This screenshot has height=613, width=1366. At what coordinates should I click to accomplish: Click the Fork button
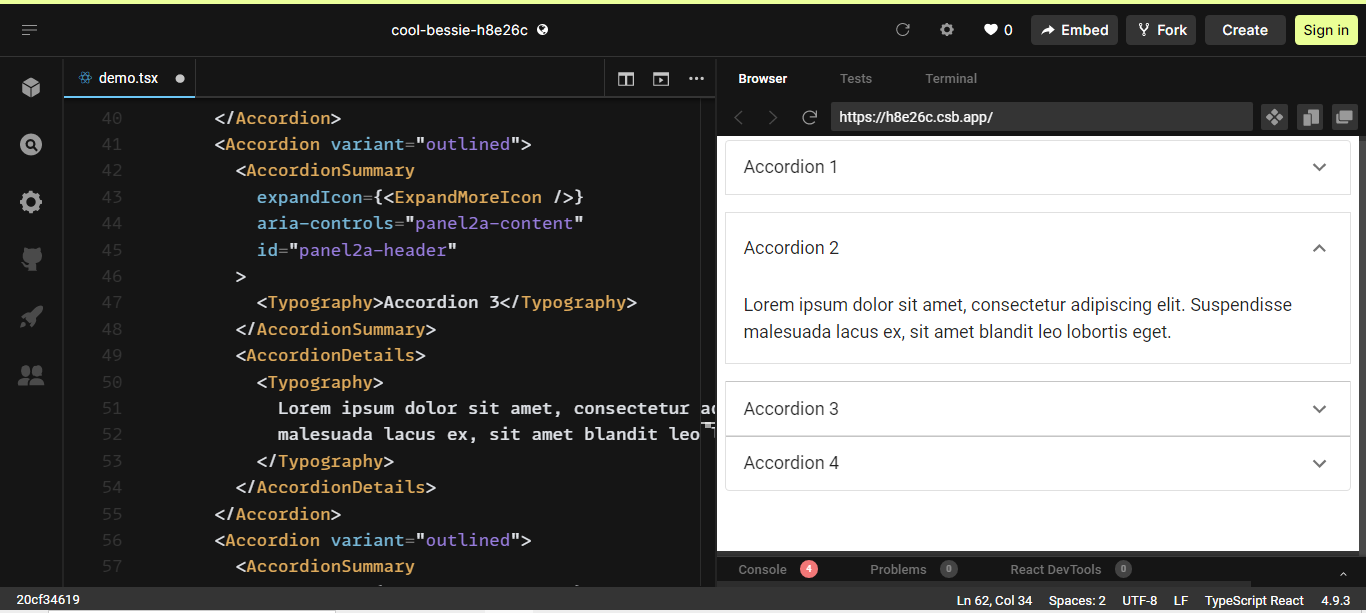click(x=1161, y=30)
